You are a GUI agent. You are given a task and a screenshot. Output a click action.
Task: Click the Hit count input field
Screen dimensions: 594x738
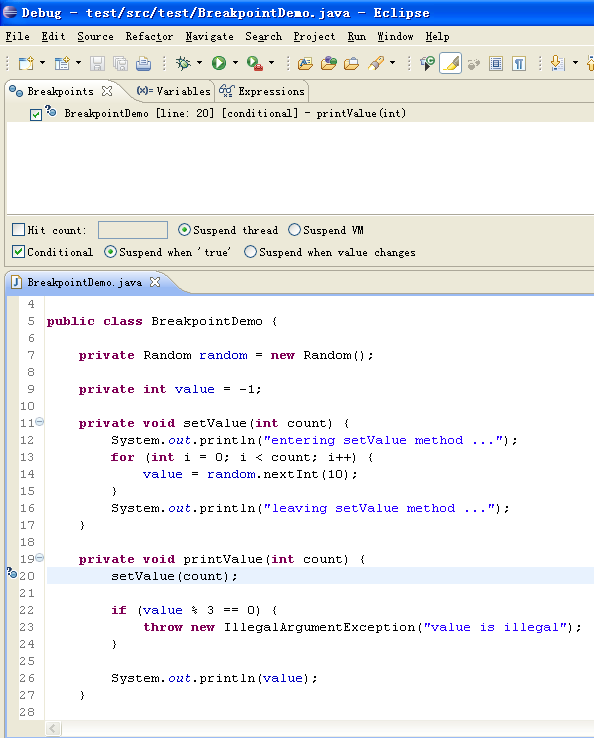pyautogui.click(x=133, y=230)
